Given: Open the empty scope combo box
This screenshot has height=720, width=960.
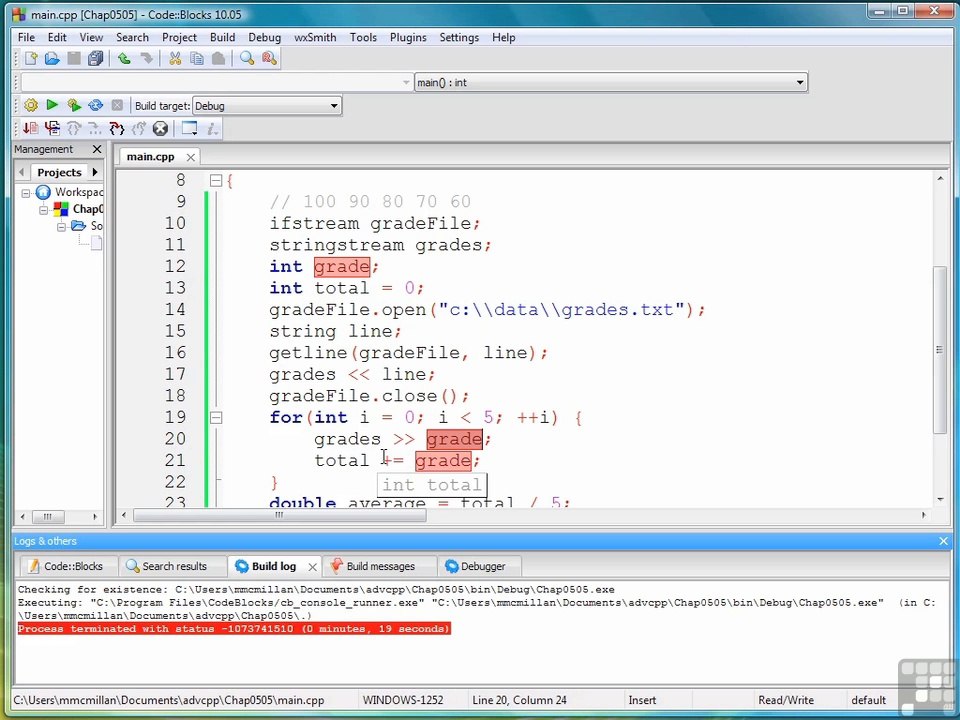Looking at the screenshot, I should click(217, 83).
